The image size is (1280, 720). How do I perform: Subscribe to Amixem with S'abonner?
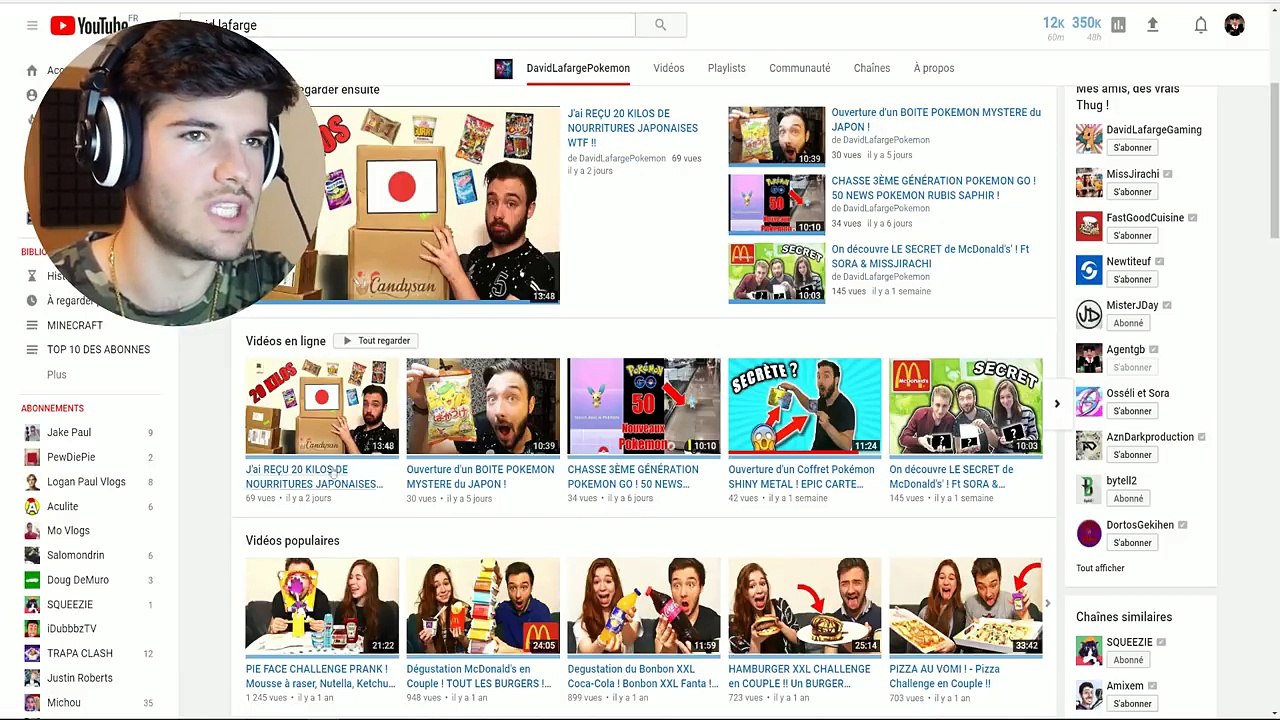(x=1133, y=704)
